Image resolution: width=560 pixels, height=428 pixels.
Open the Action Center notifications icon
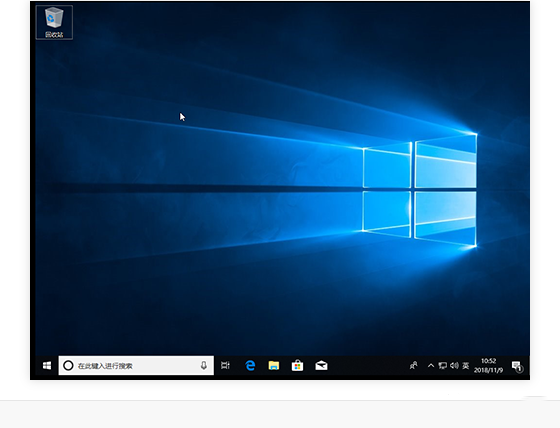point(517,366)
